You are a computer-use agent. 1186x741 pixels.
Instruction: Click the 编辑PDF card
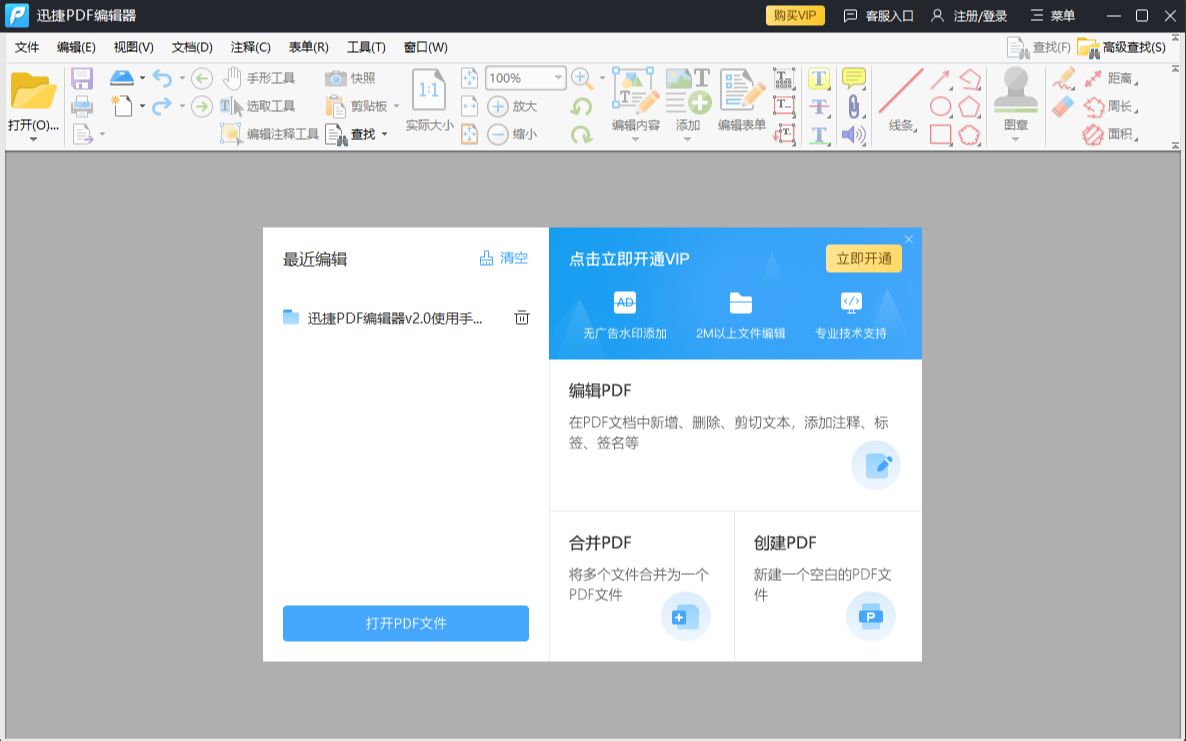(735, 435)
